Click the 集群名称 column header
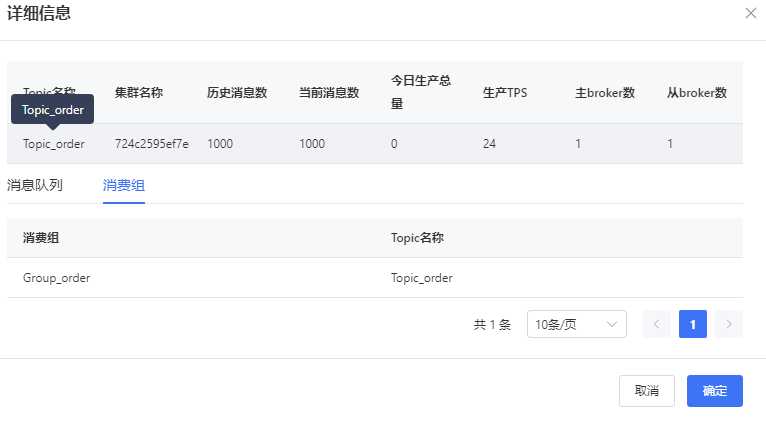This screenshot has height=422, width=766. pos(139,93)
